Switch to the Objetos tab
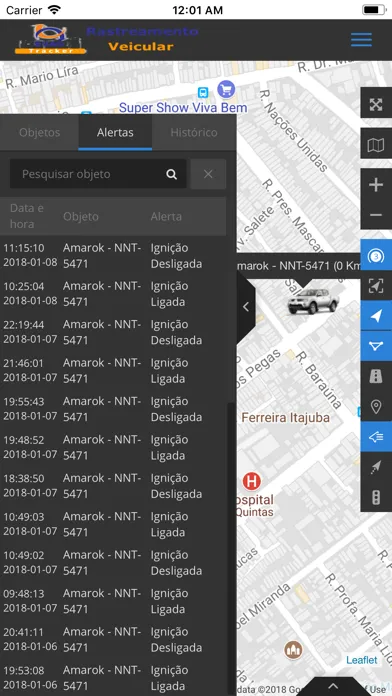The height and width of the screenshot is (696, 392). [x=40, y=132]
